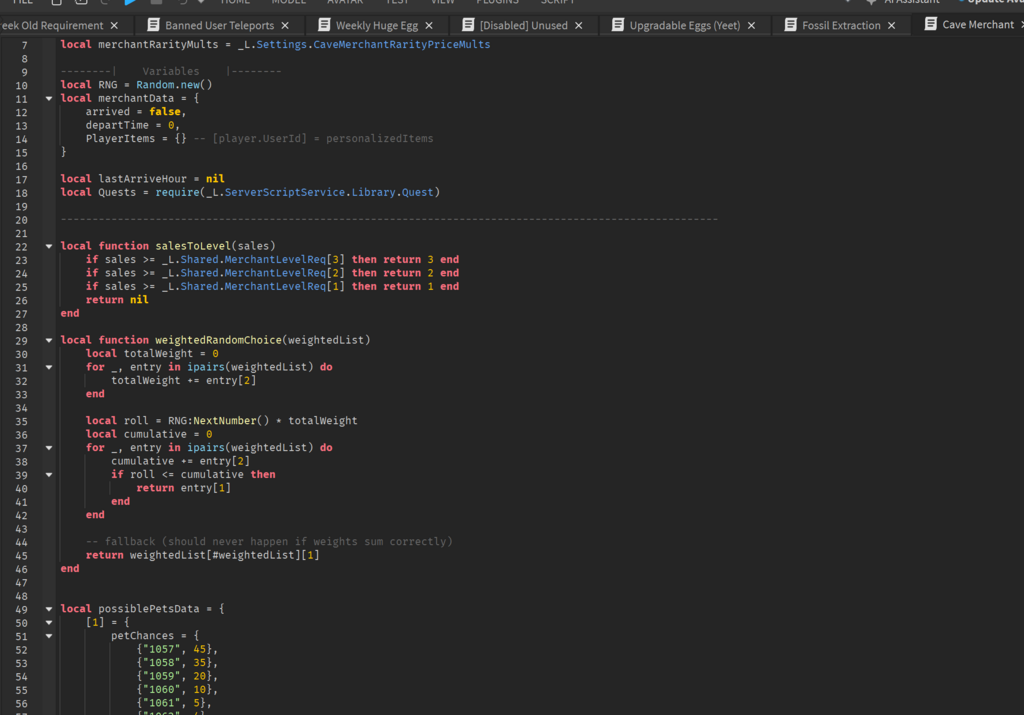The width and height of the screenshot is (1024, 715).
Task: Collapse the salesToLevel function
Action: pyautogui.click(x=48, y=246)
